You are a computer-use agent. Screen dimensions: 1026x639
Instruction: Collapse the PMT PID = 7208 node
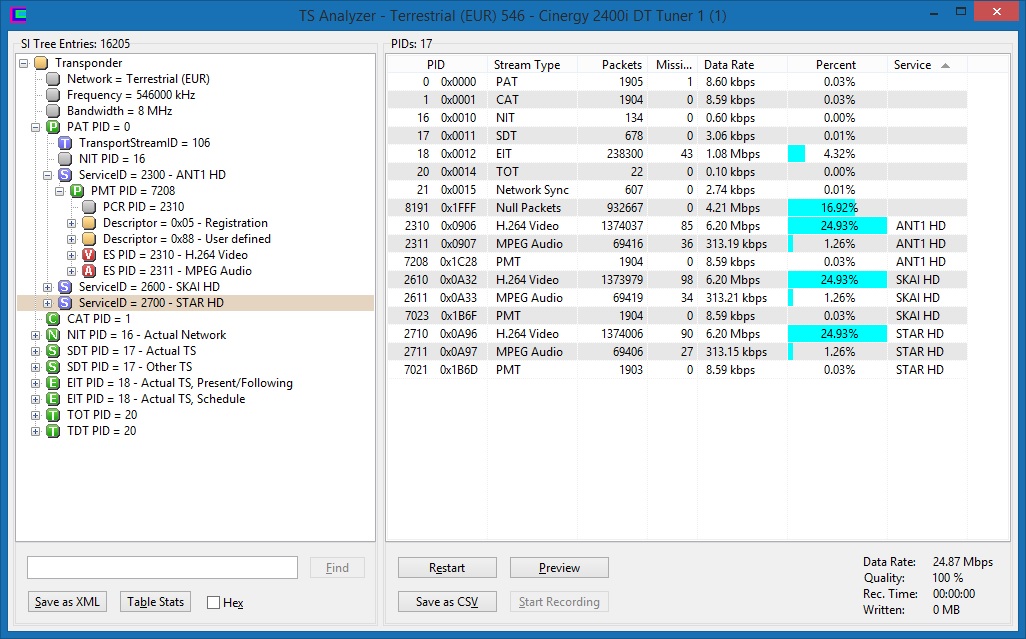(60, 192)
